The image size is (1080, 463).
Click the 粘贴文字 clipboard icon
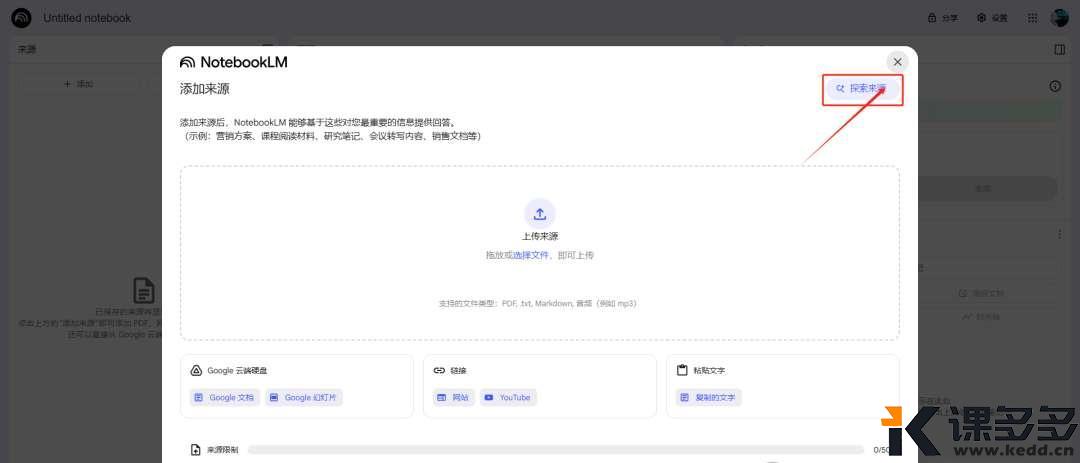(683, 371)
